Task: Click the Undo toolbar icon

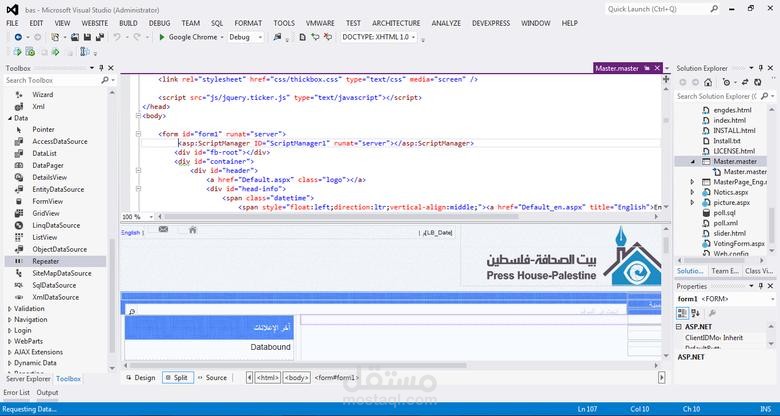Action: coord(117,37)
